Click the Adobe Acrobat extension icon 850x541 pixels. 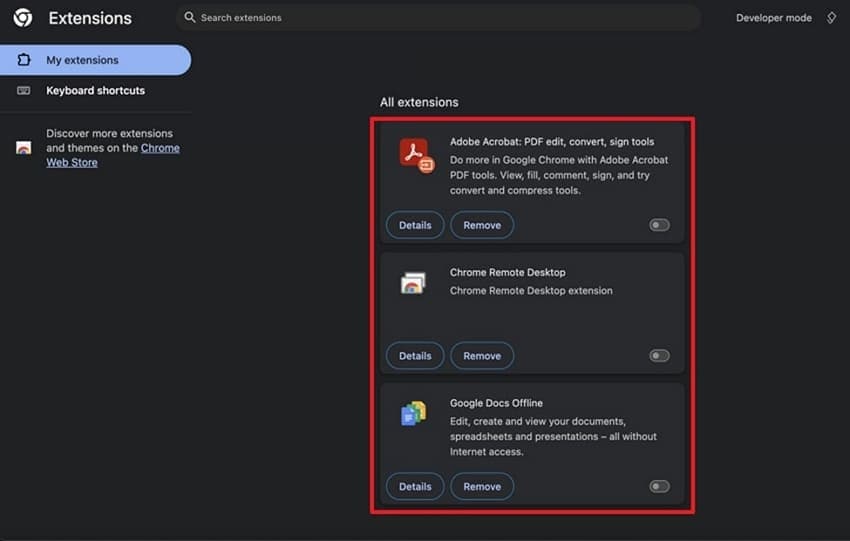point(417,155)
